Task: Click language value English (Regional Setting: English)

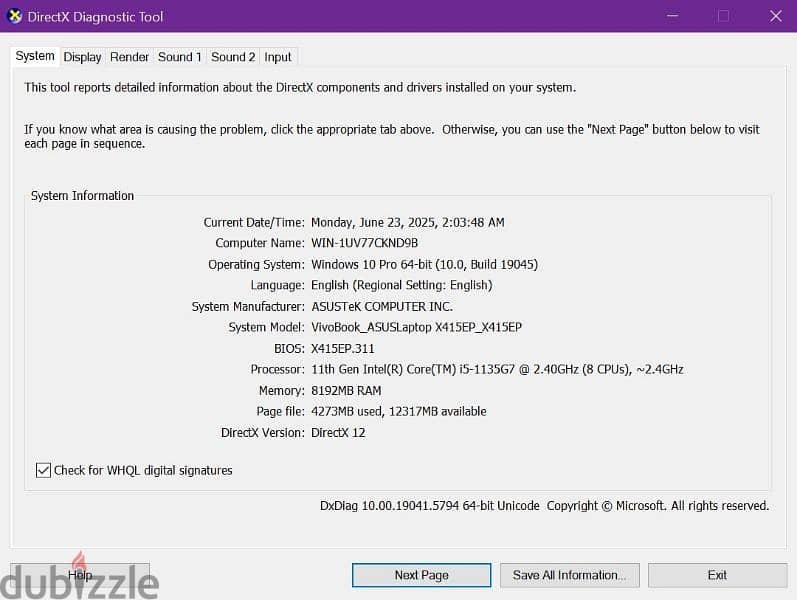Action: tap(402, 285)
